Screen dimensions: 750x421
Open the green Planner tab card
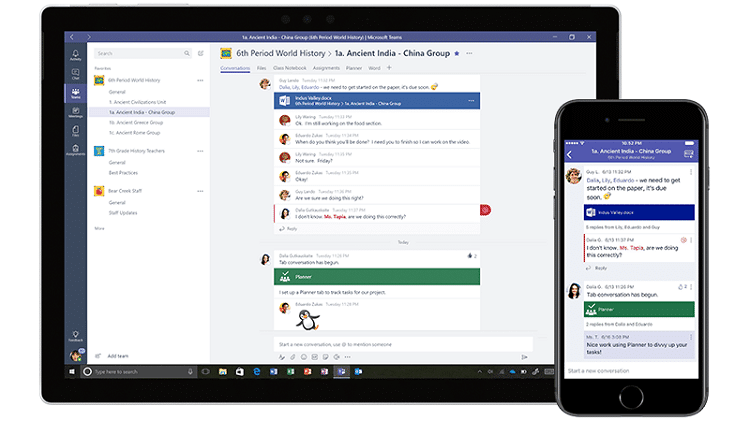[377, 277]
